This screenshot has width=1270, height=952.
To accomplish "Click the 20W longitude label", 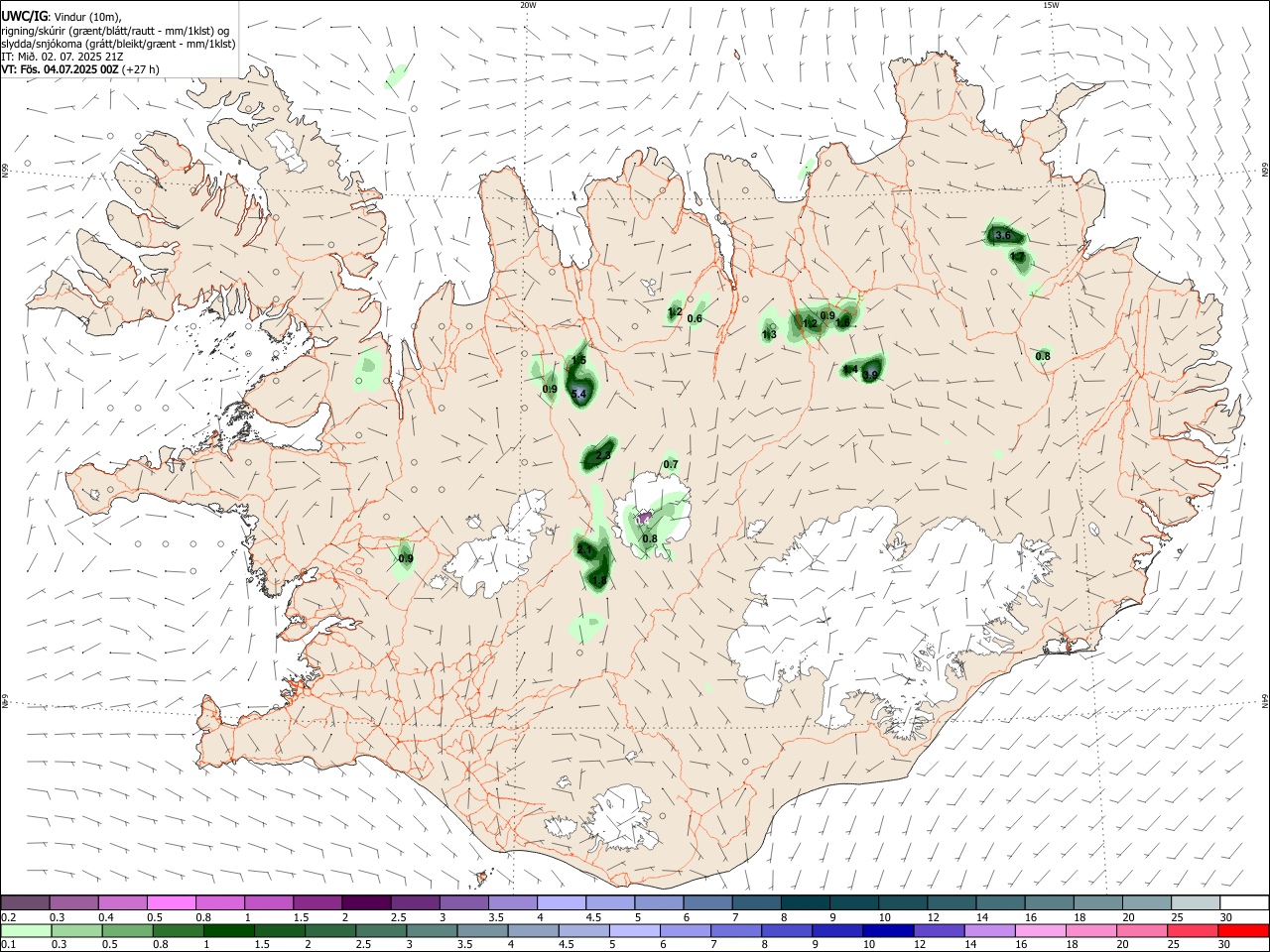I will pyautogui.click(x=528, y=5).
